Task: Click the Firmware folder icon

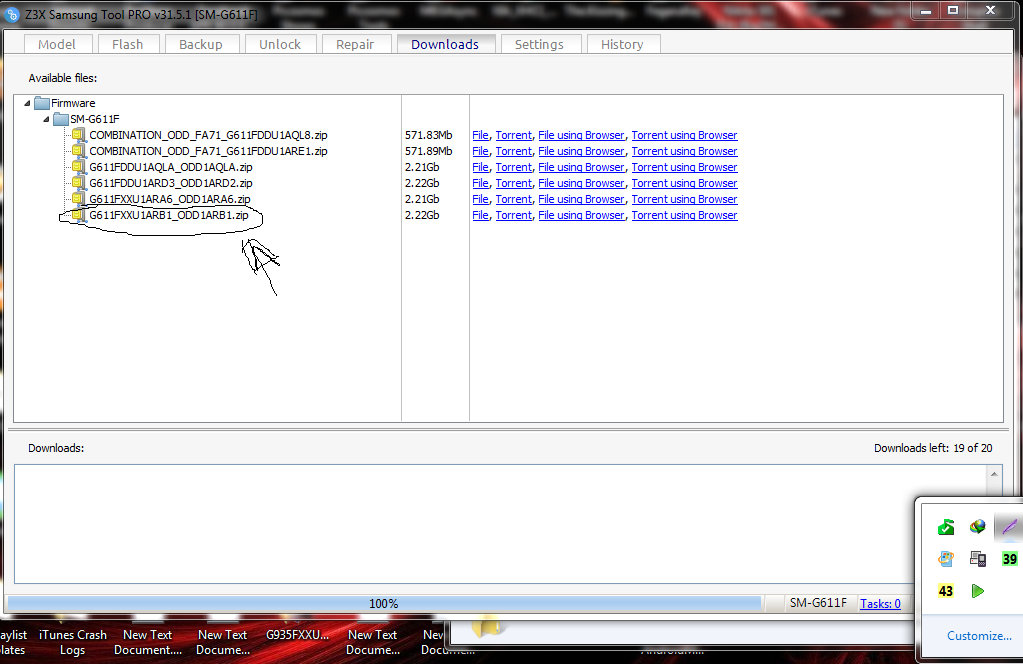Action: [42, 103]
